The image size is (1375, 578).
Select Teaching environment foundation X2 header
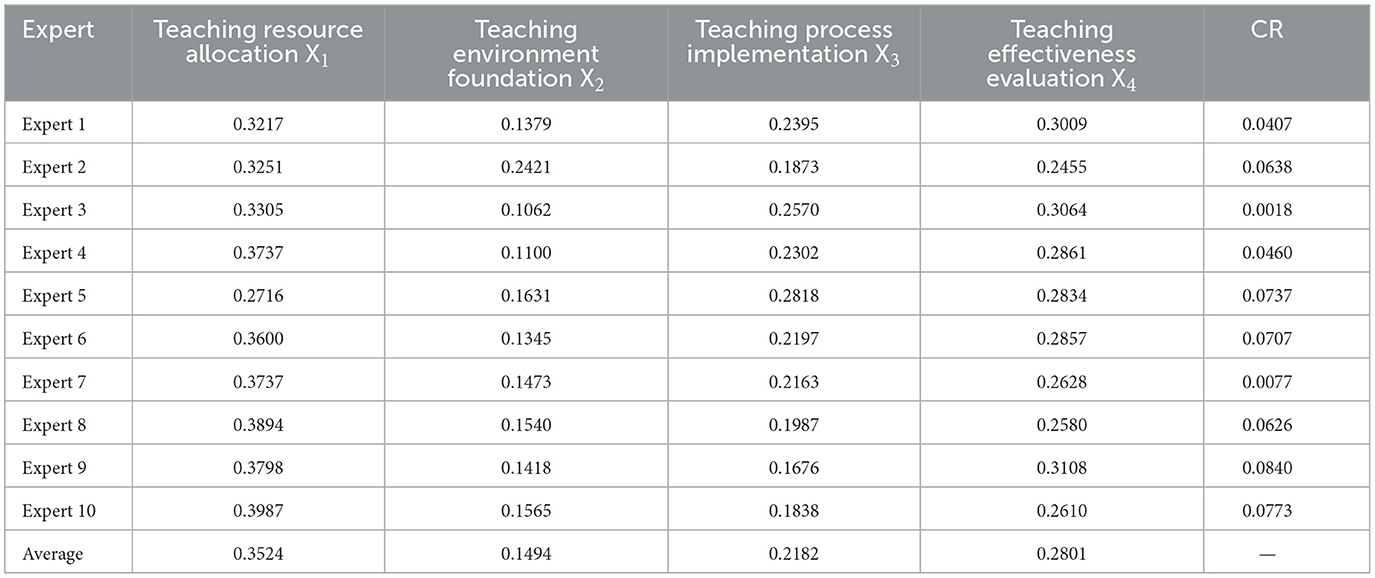(525, 54)
